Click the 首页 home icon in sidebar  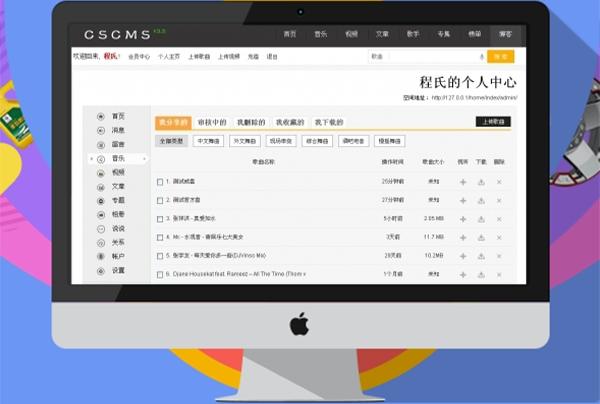coord(101,117)
